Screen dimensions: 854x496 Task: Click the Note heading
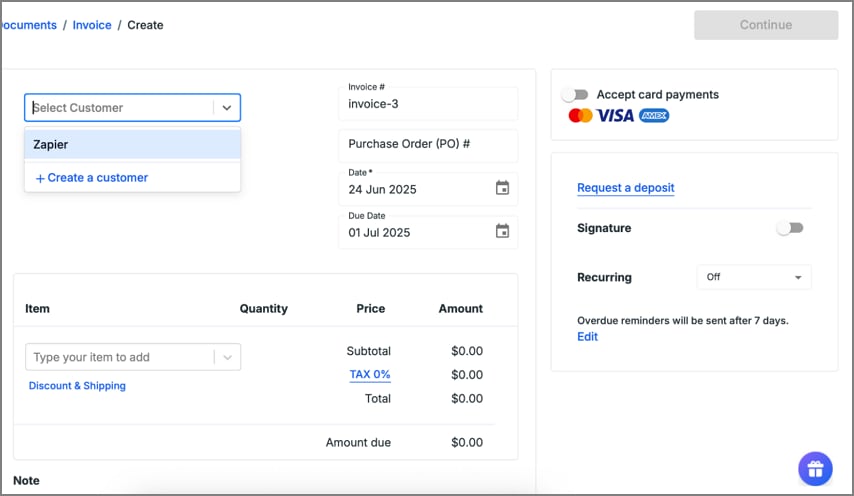point(26,480)
